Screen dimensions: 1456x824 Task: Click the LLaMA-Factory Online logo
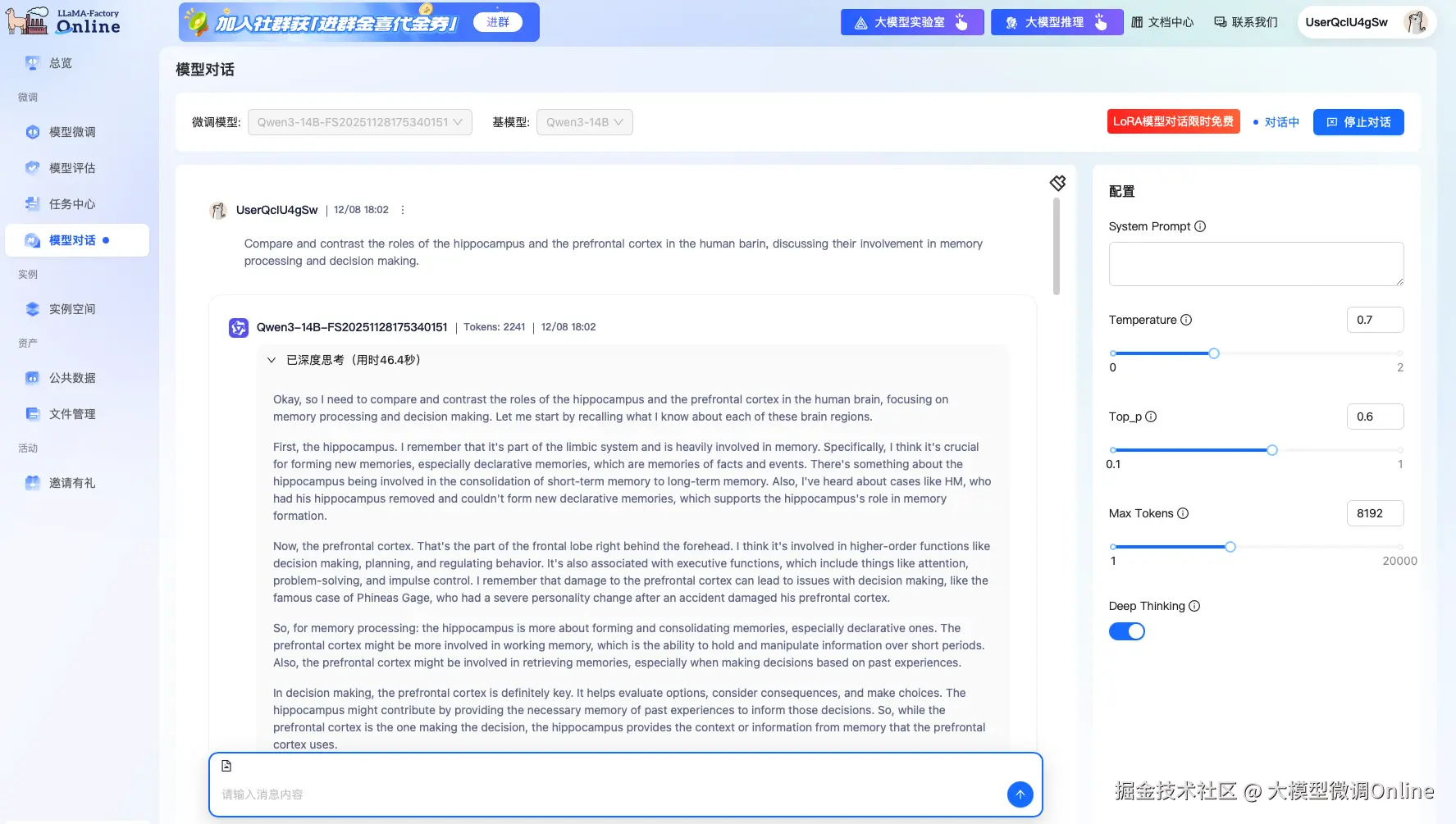[64, 21]
